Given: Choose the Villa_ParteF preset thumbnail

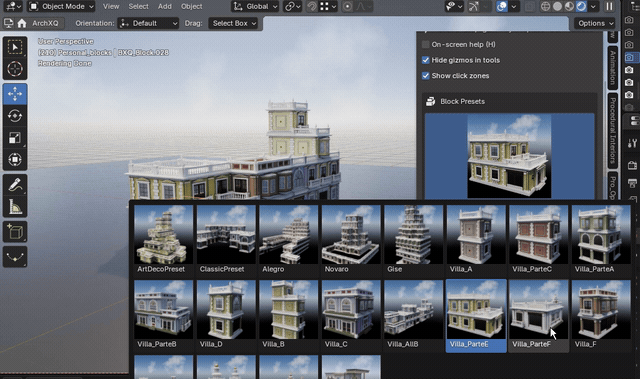Looking at the screenshot, I should tap(538, 315).
